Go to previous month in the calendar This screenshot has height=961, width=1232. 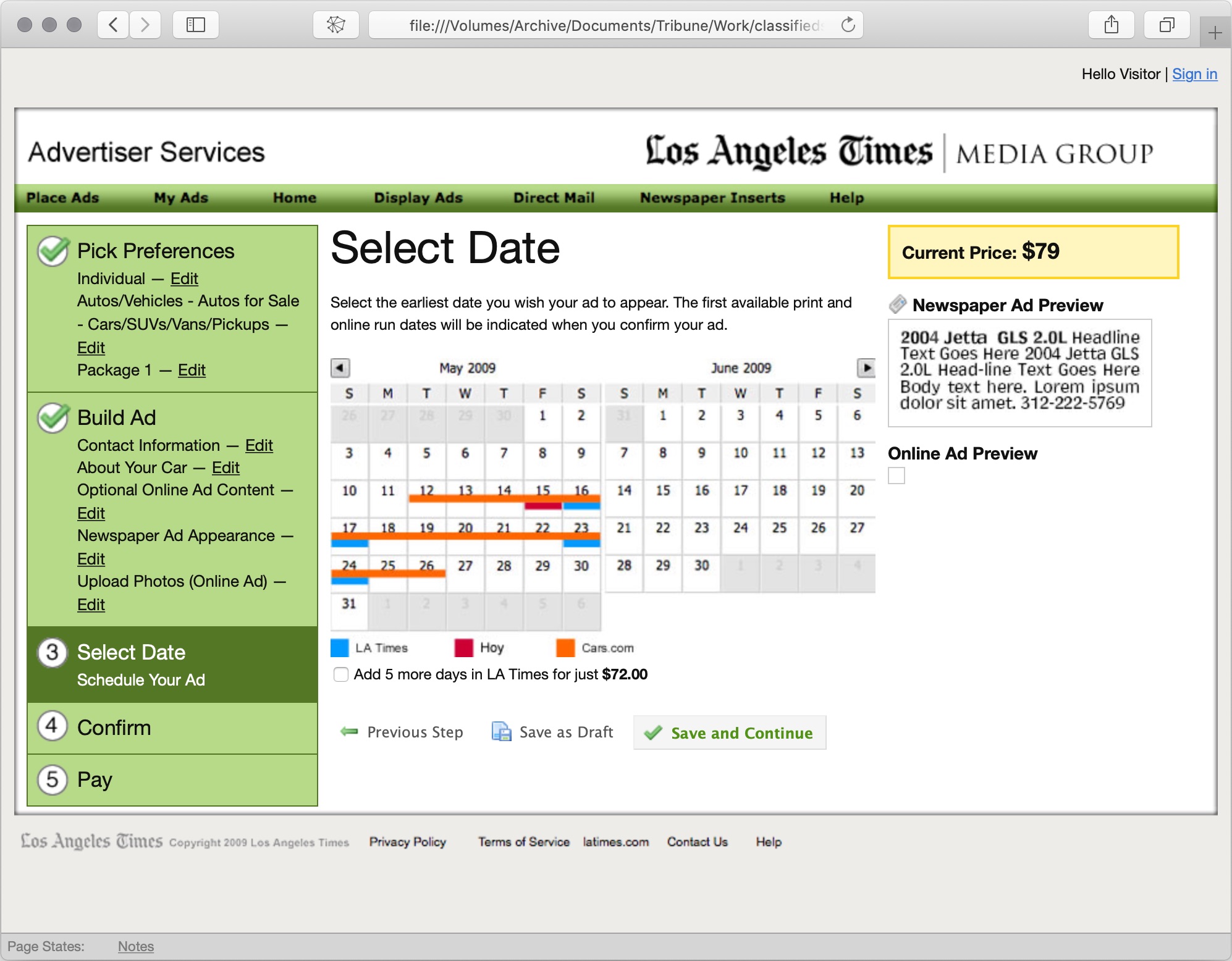(x=339, y=367)
